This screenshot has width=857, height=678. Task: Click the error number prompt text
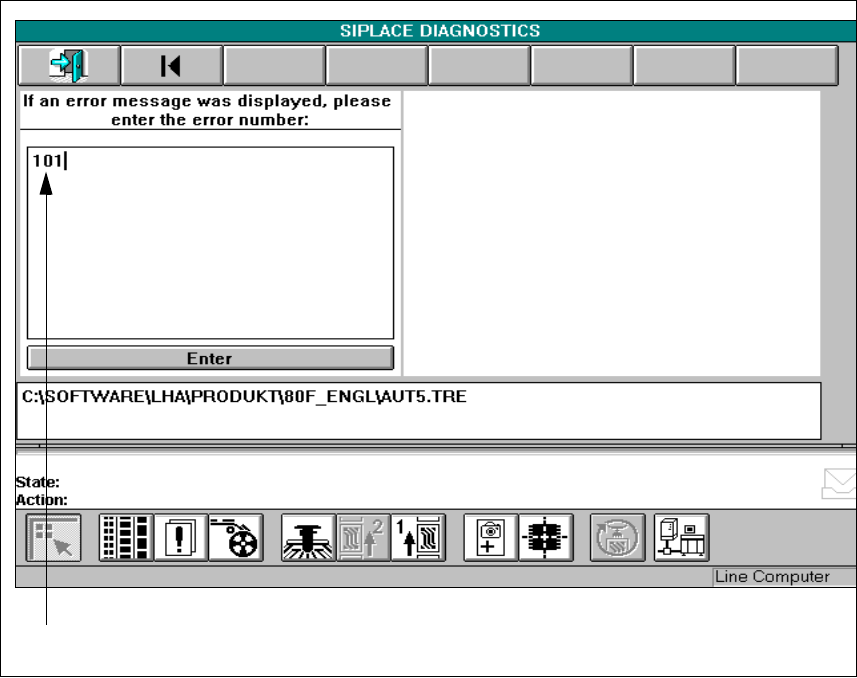click(207, 110)
